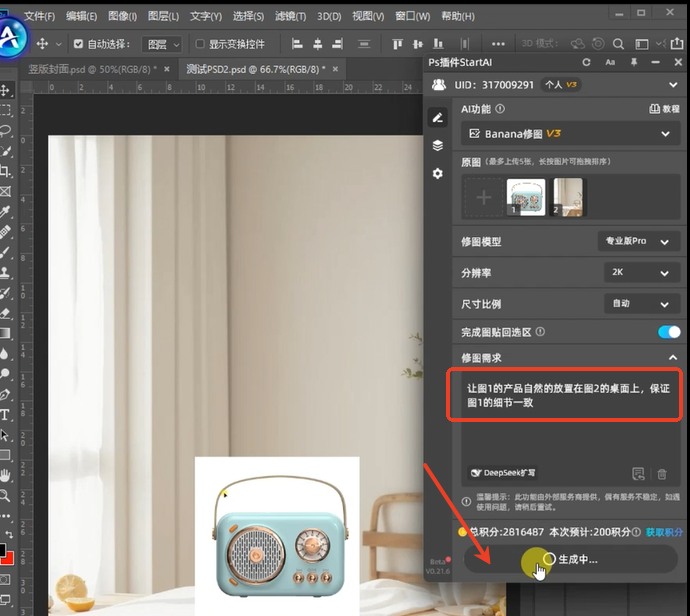Image resolution: width=690 pixels, height=616 pixels.
Task: Click the refresh icon in StartAI panel header
Action: point(586,62)
